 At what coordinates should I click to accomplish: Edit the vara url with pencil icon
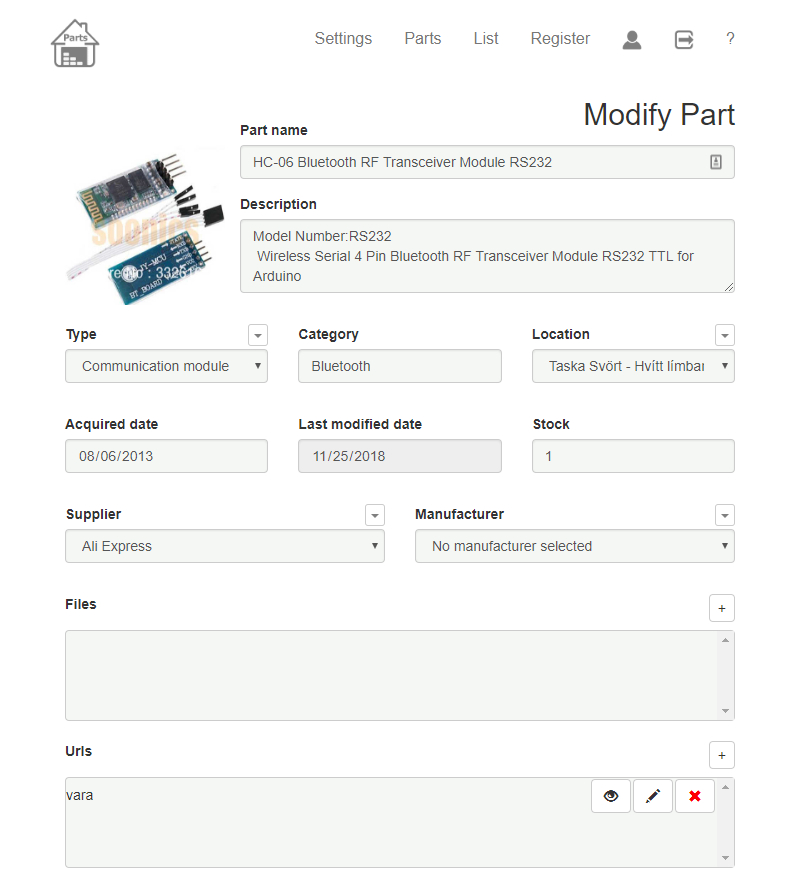[x=653, y=796]
